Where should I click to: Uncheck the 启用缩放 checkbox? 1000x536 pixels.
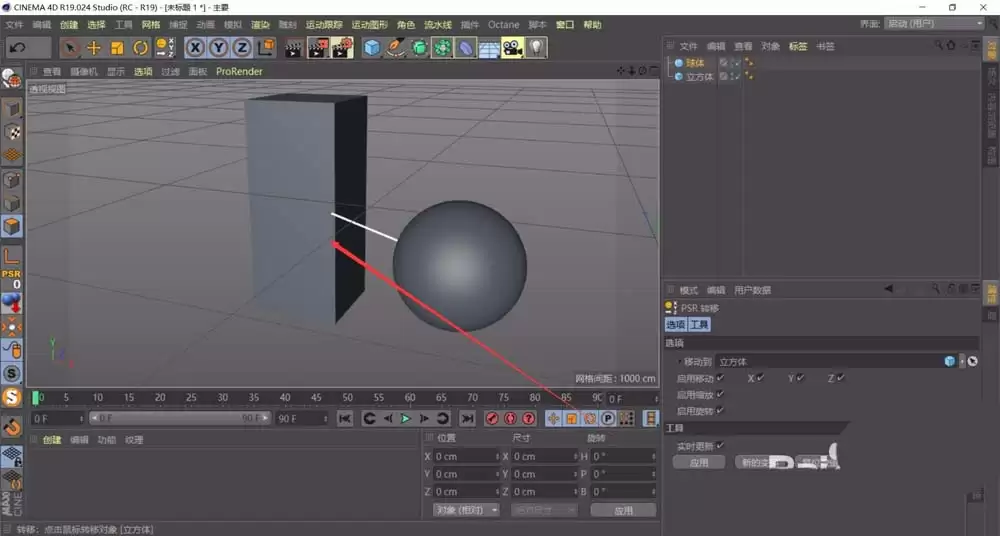pos(720,394)
